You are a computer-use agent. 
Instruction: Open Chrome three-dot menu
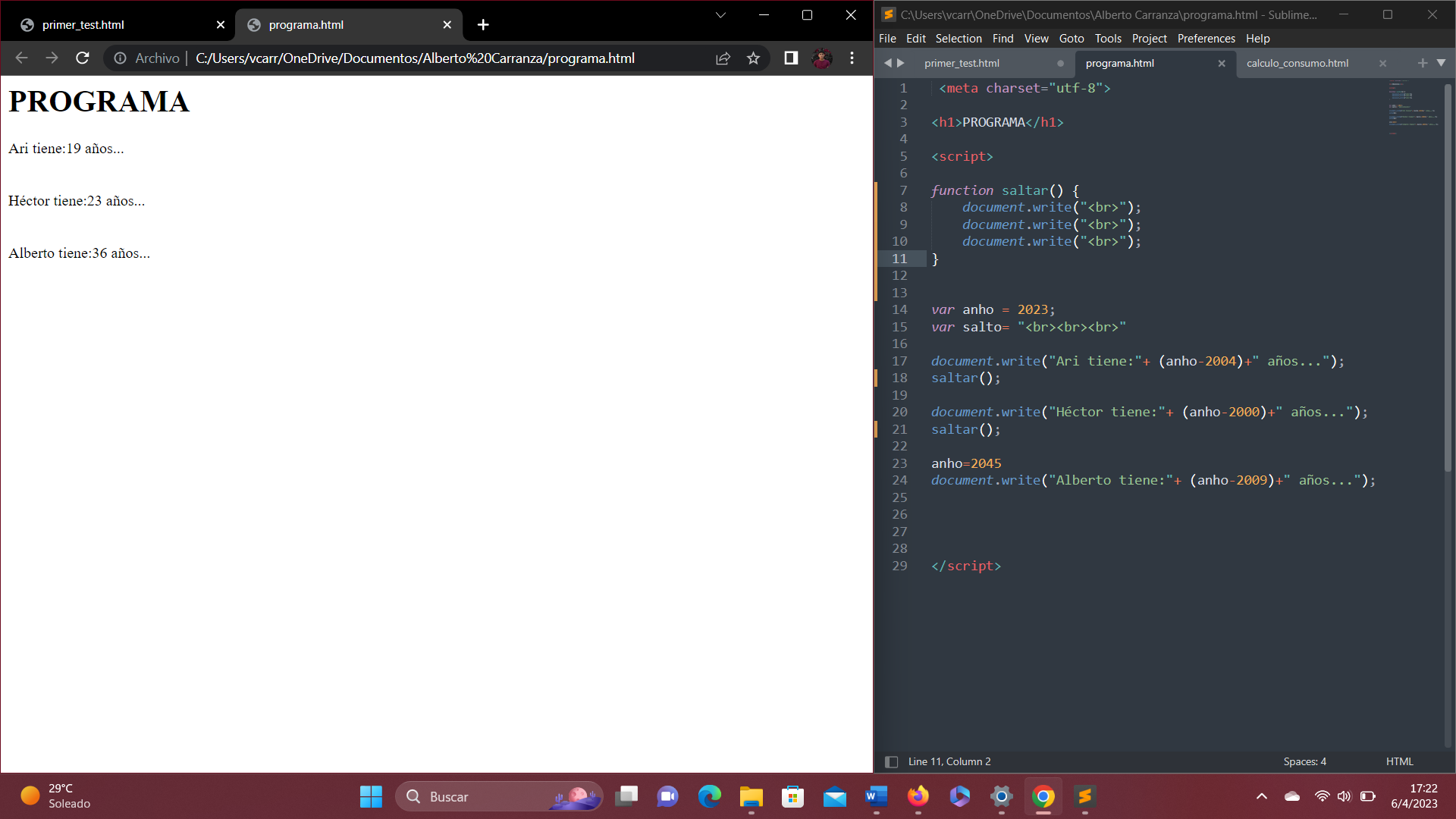coord(852,58)
